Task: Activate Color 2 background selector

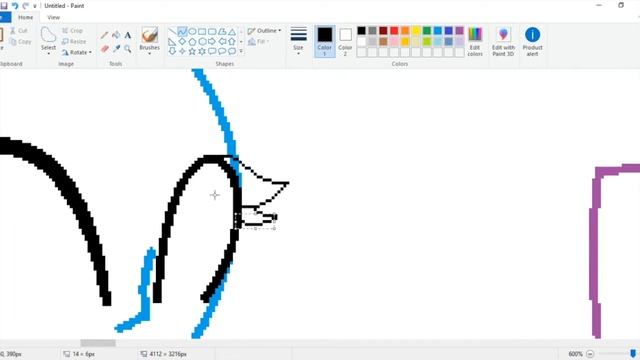Action: (x=345, y=41)
